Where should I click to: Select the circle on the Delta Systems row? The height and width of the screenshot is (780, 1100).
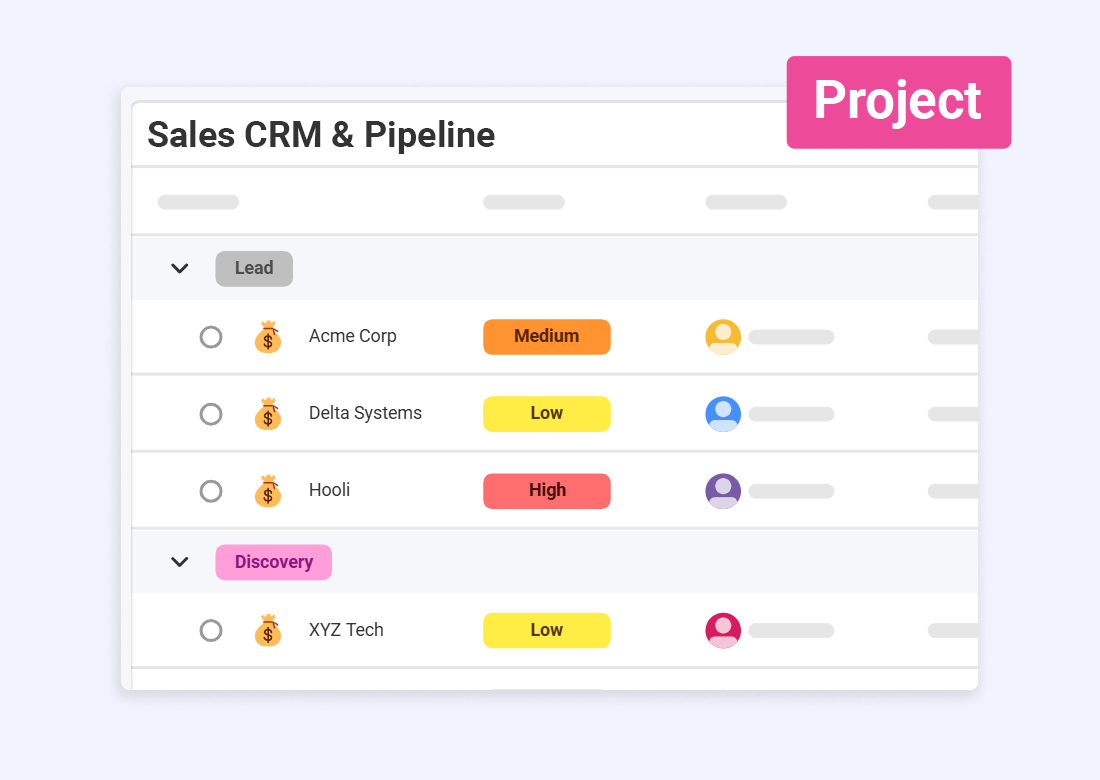[x=211, y=414]
